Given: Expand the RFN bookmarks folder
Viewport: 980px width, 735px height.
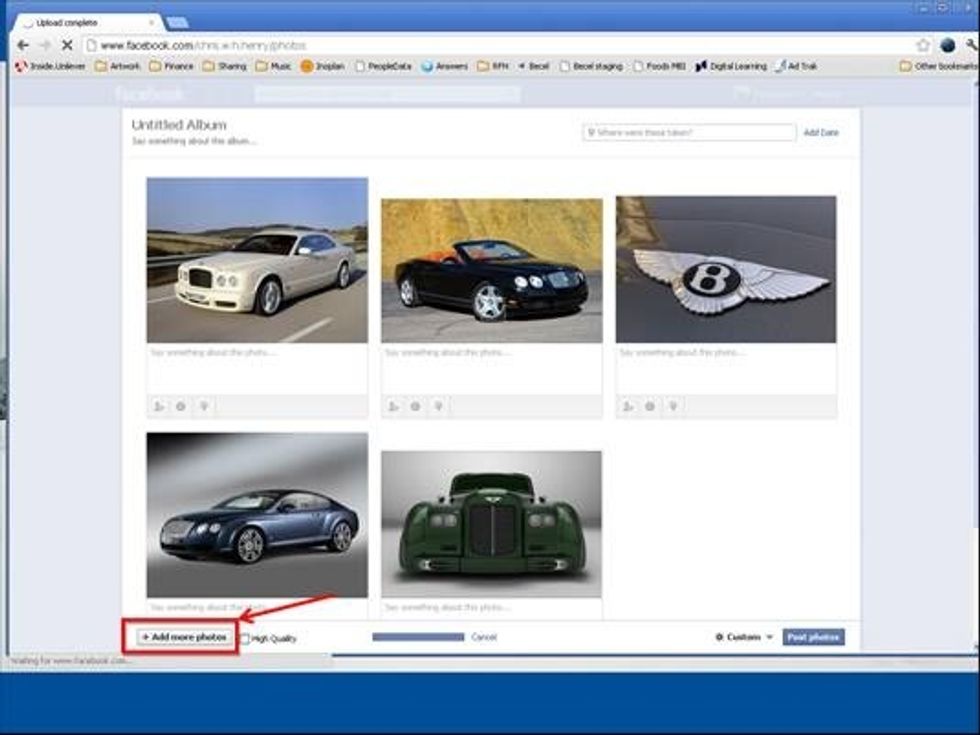Looking at the screenshot, I should tap(492, 66).
